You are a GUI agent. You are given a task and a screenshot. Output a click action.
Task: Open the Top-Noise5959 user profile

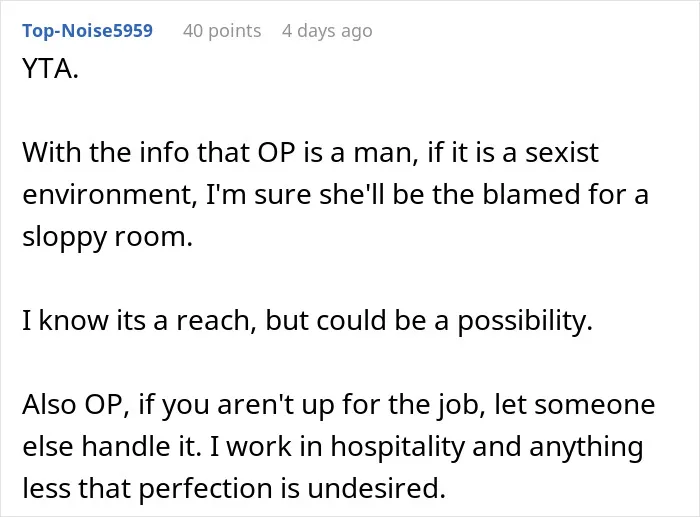(88, 31)
